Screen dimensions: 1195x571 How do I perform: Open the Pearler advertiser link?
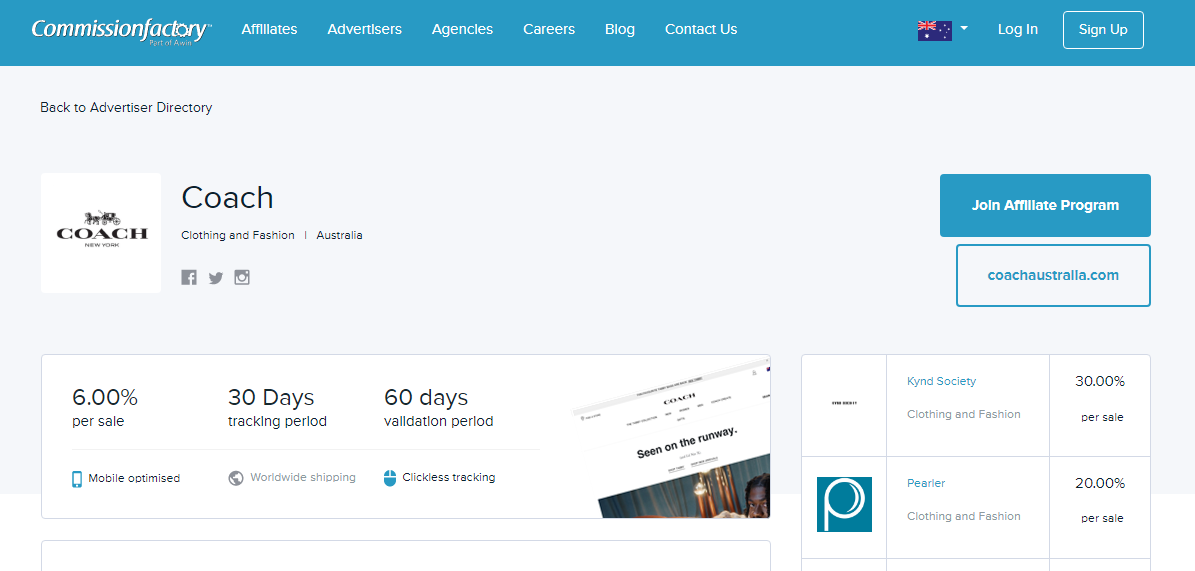[926, 483]
